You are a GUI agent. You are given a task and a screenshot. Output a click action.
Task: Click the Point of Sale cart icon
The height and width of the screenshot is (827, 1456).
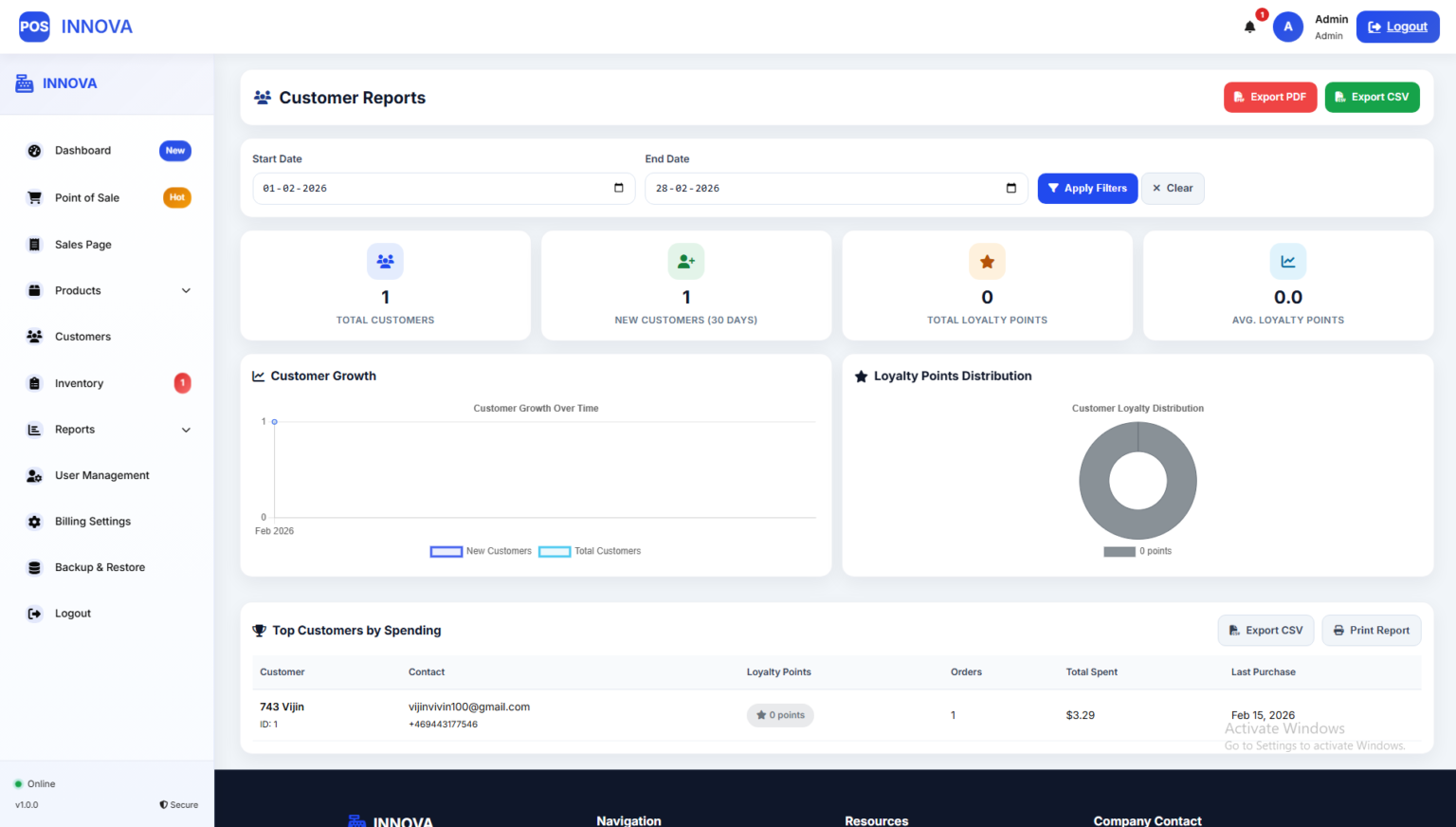35,197
